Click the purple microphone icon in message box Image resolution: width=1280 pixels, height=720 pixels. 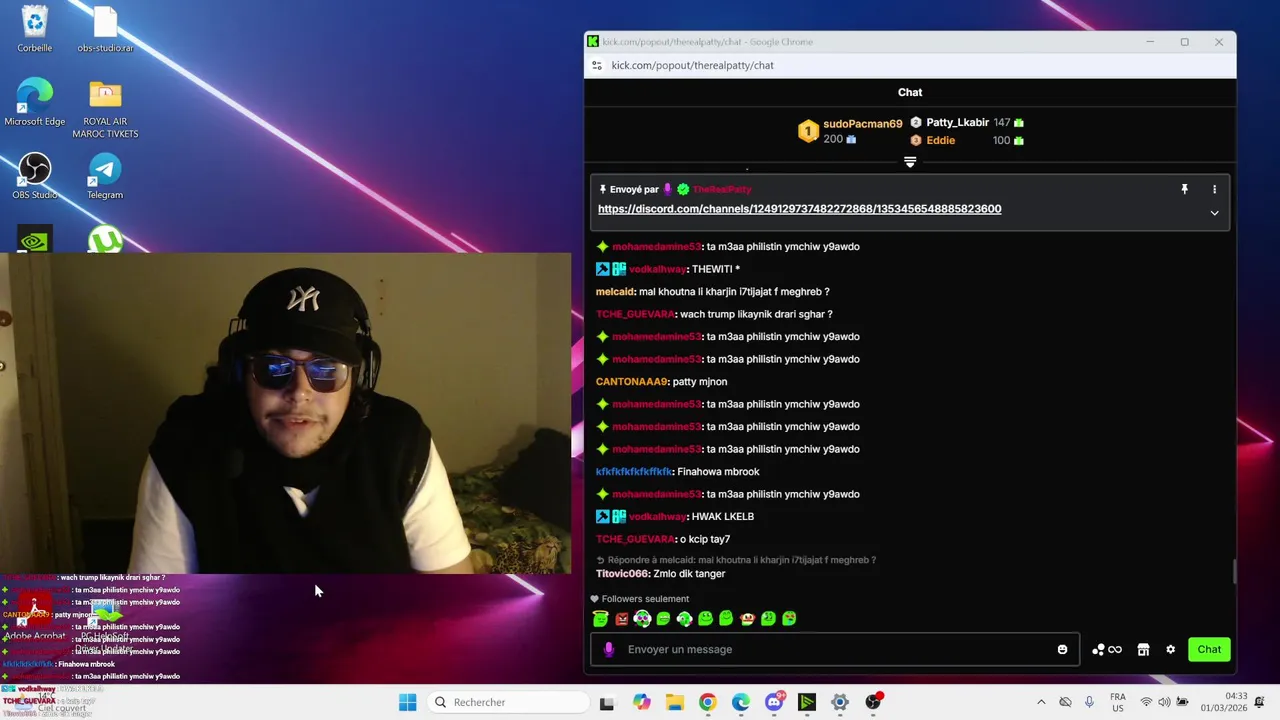(x=609, y=649)
